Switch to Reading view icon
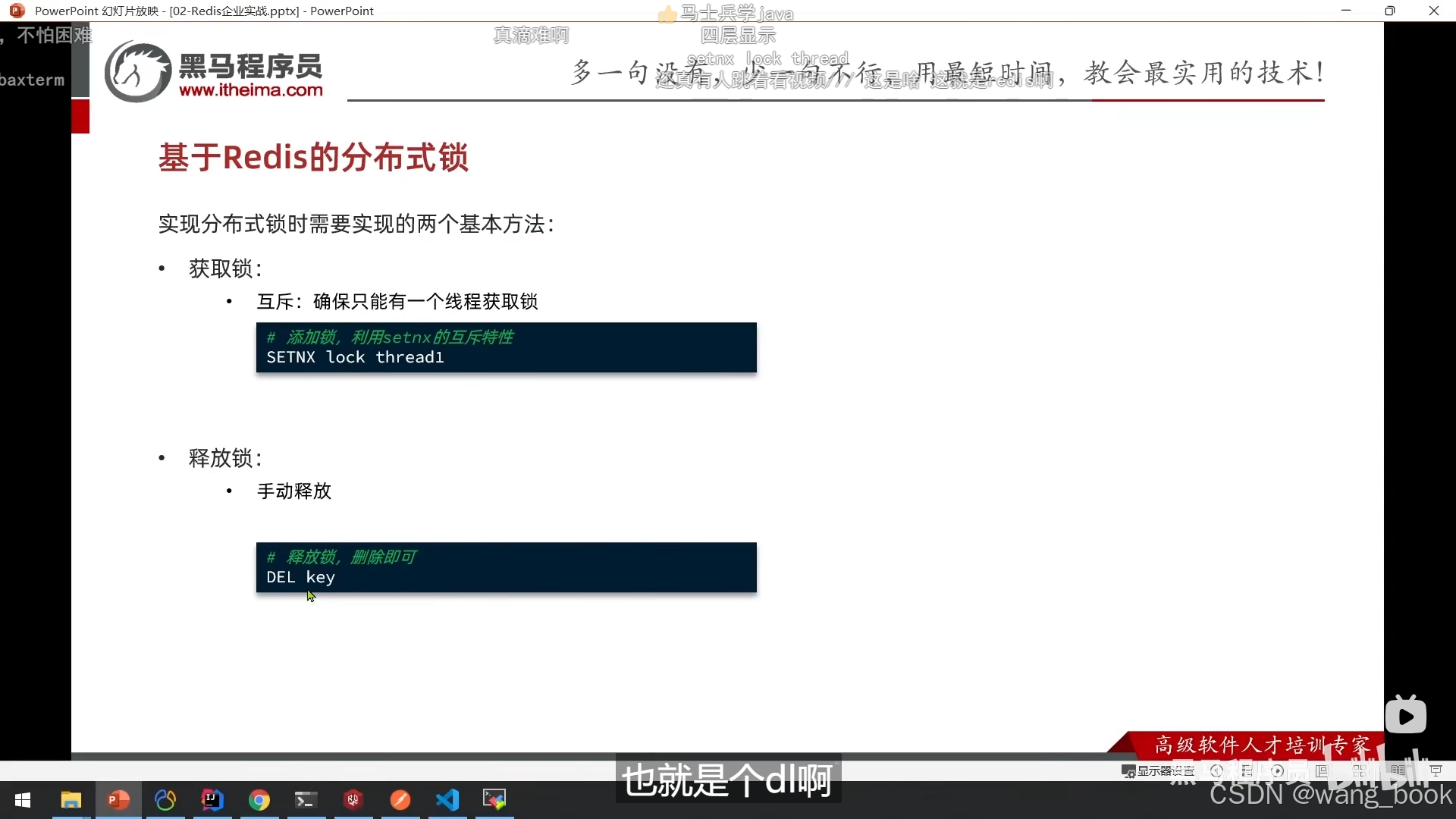Screen dimensions: 1456x819 (1398, 770)
